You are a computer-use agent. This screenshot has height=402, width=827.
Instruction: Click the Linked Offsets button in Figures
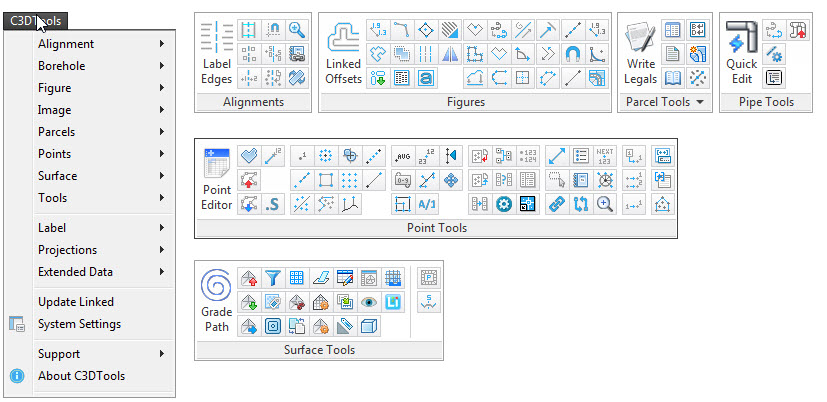click(343, 54)
